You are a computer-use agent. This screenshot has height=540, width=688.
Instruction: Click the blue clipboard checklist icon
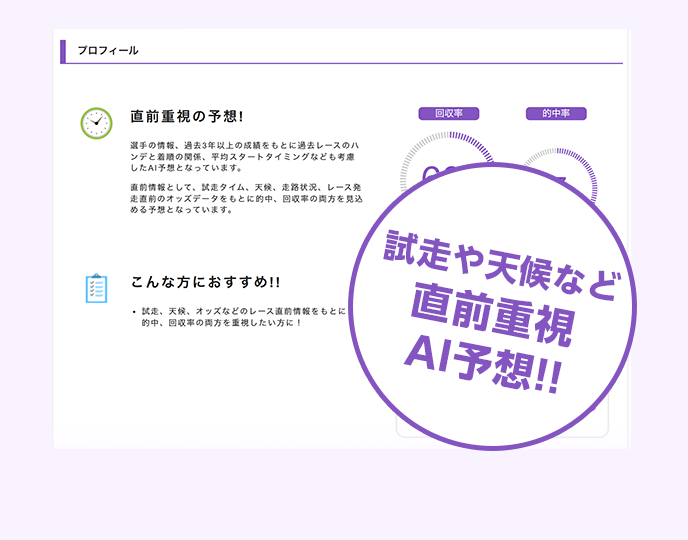[96, 288]
